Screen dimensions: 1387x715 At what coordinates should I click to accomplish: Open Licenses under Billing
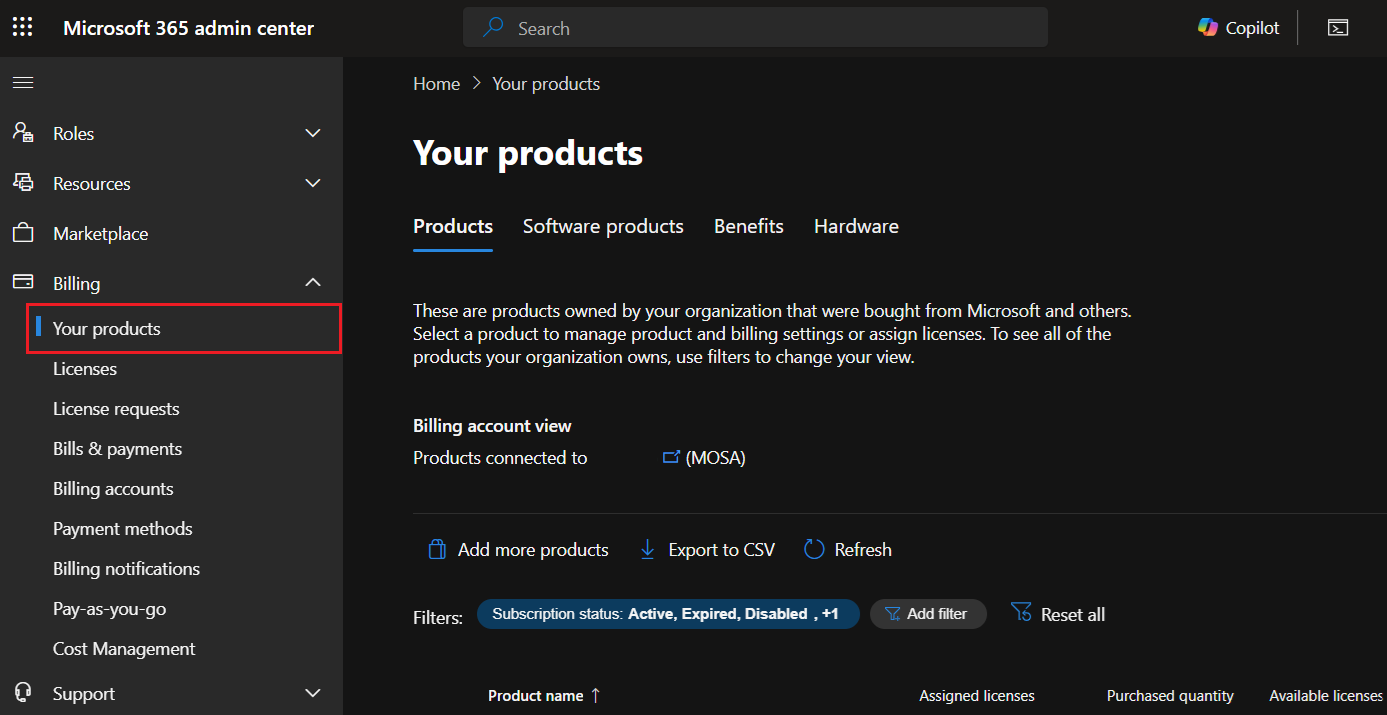point(85,369)
